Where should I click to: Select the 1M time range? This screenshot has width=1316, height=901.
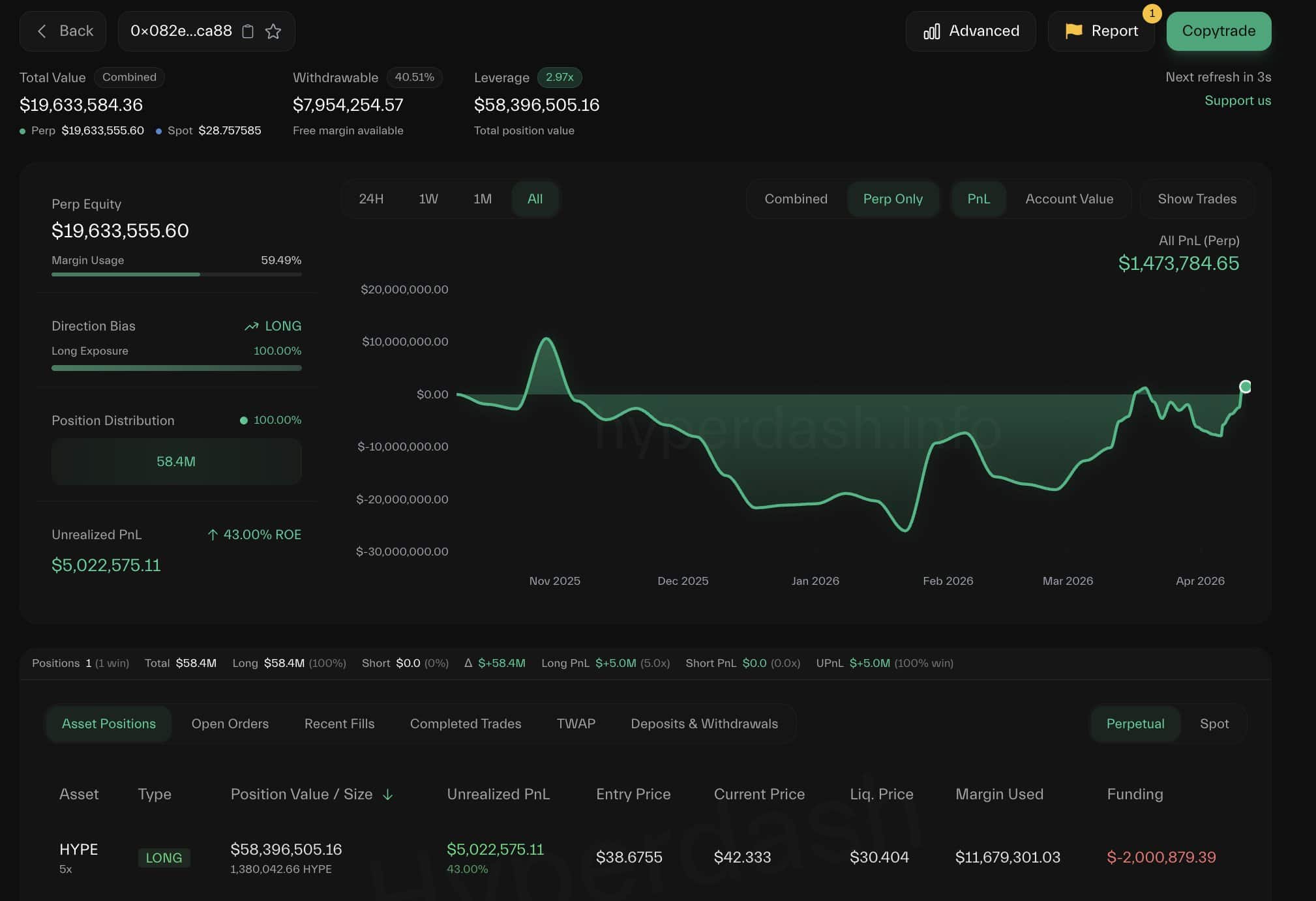pyautogui.click(x=482, y=199)
